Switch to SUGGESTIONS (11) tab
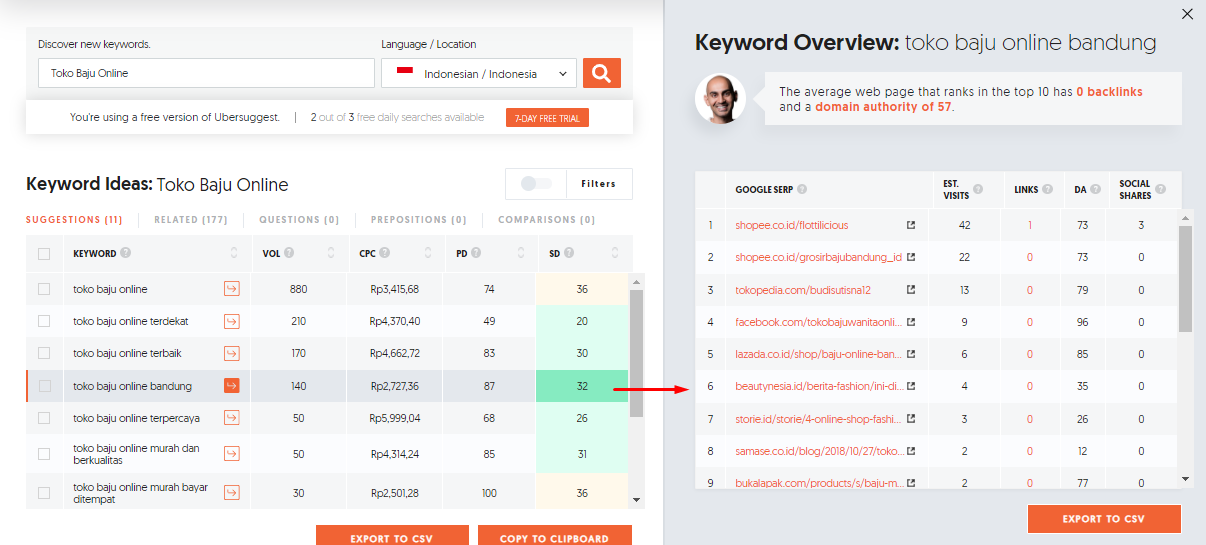Screen dimensions: 1206x545 (x=74, y=220)
